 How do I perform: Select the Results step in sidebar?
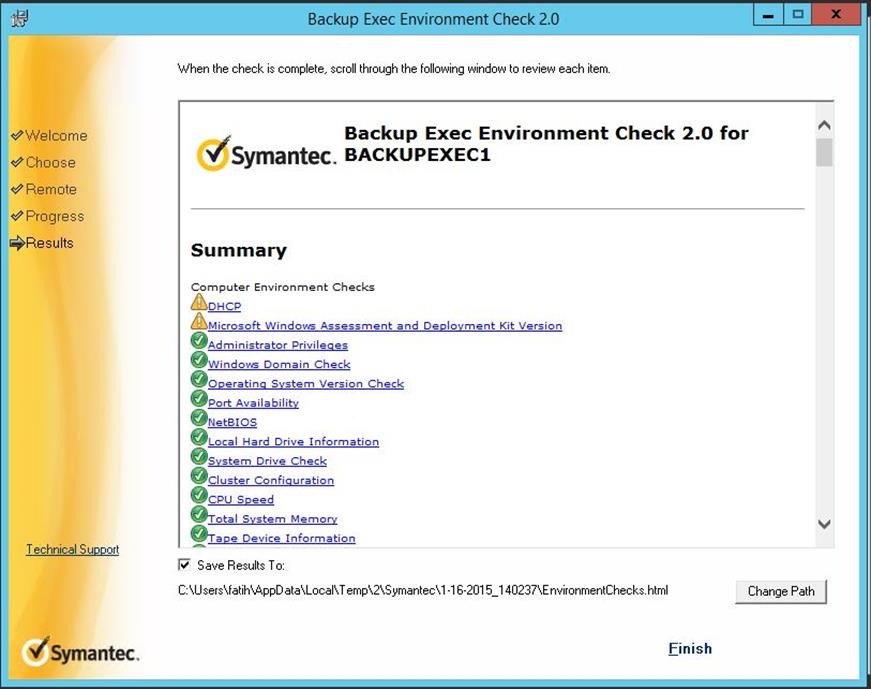49,243
